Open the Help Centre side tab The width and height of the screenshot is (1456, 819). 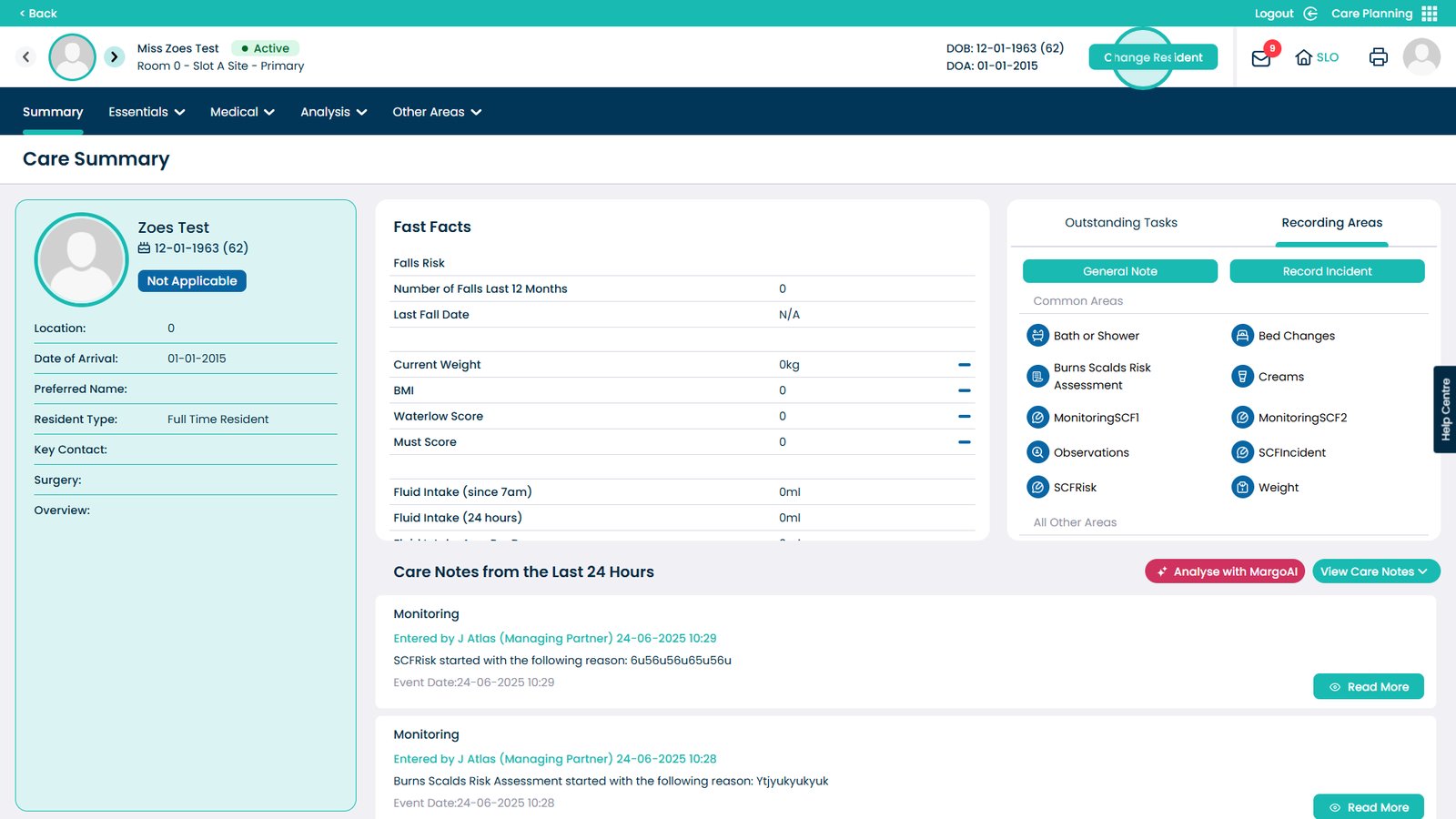1445,409
